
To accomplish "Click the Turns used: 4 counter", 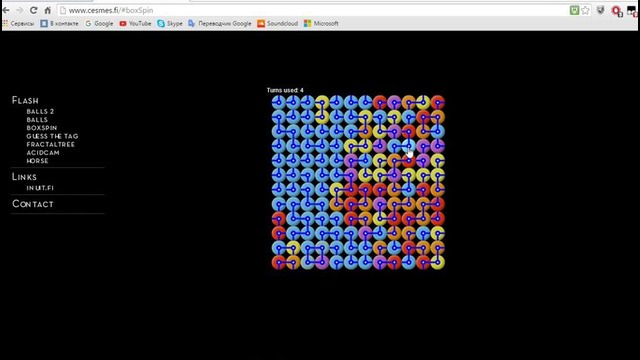I will tap(285, 90).
